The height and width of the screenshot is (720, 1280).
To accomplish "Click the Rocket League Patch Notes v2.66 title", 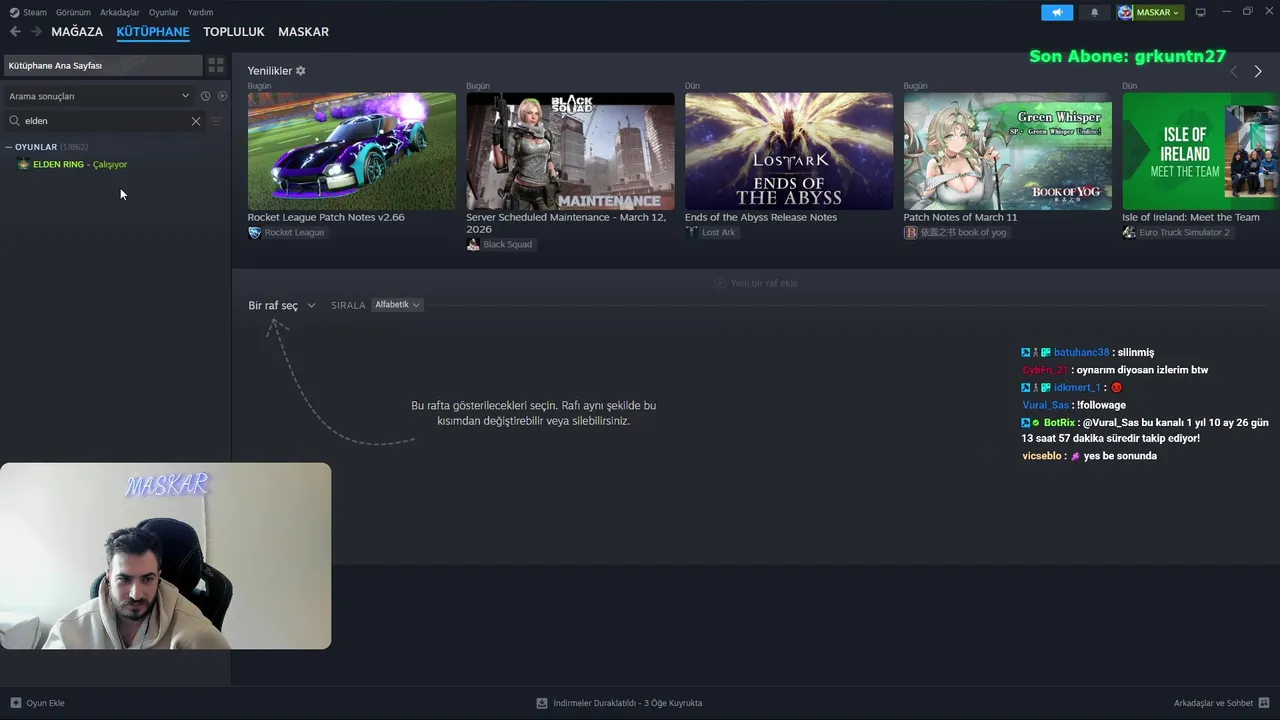I will tap(326, 217).
